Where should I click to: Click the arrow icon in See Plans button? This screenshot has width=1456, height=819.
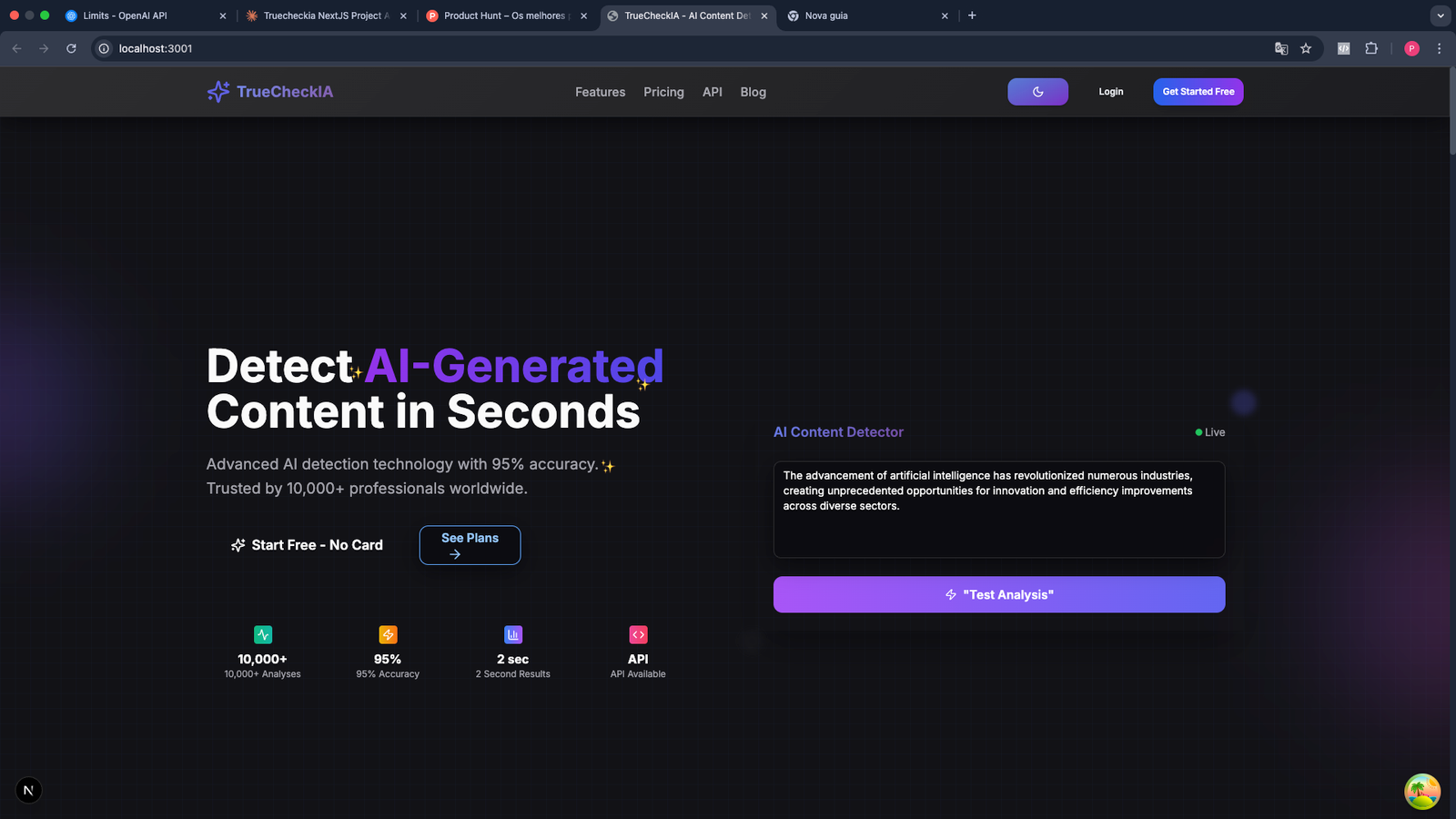tap(455, 554)
